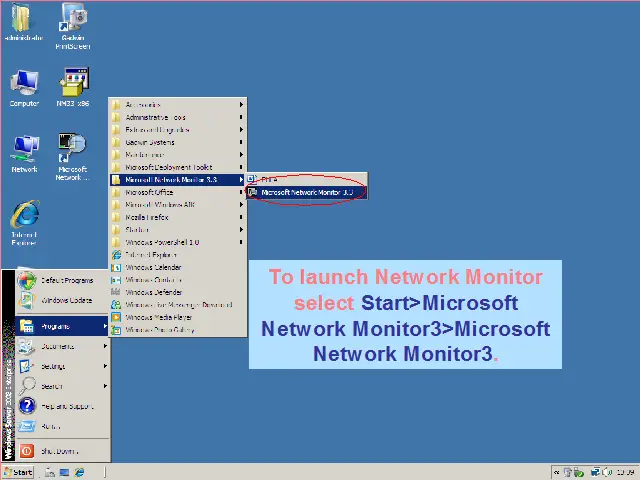Open Help and Support
Image resolution: width=640 pixels, height=480 pixels.
pos(66,407)
